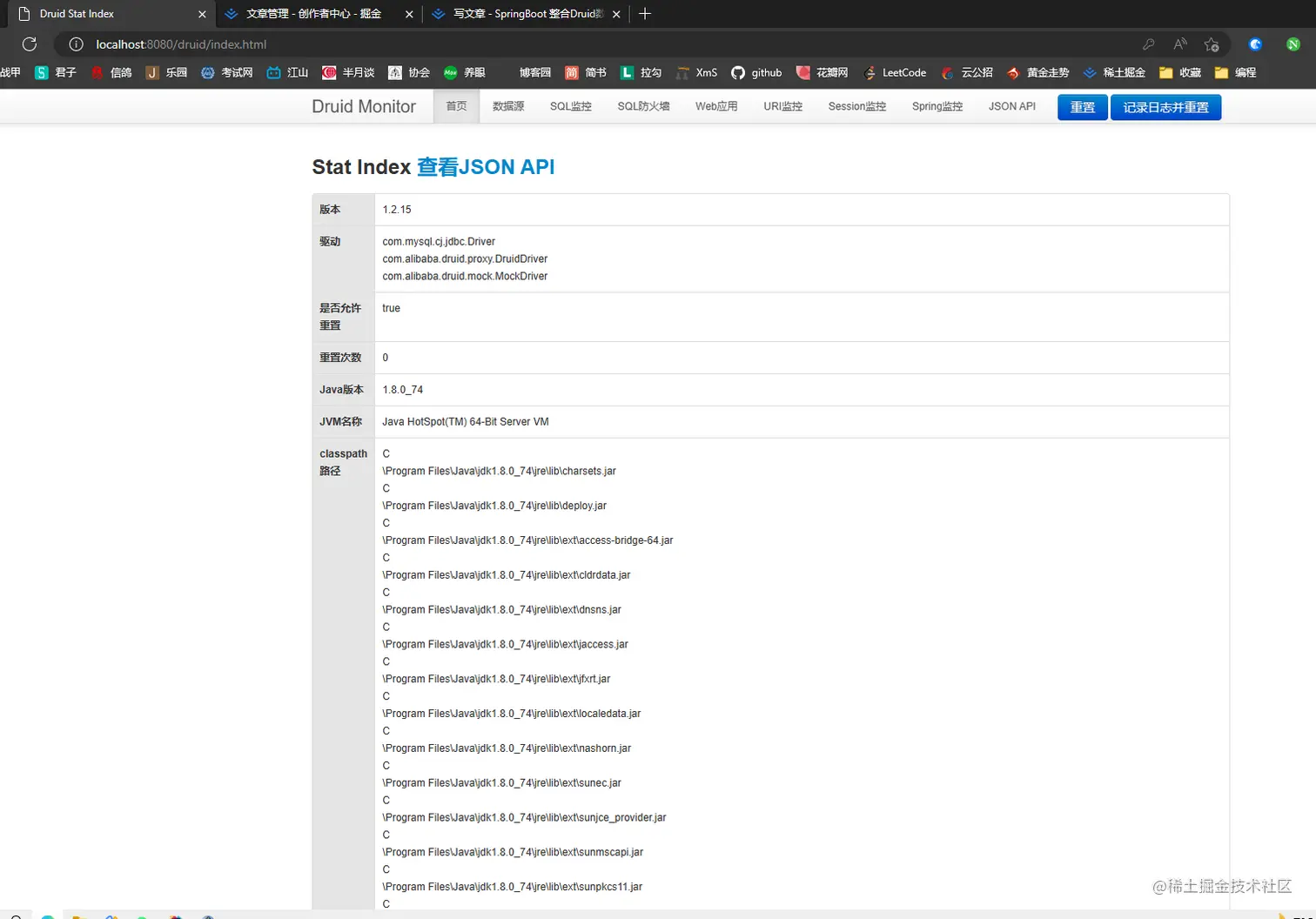The height and width of the screenshot is (919, 1316).
Task: Open the 编程 bookmark folder
Action: [1236, 73]
